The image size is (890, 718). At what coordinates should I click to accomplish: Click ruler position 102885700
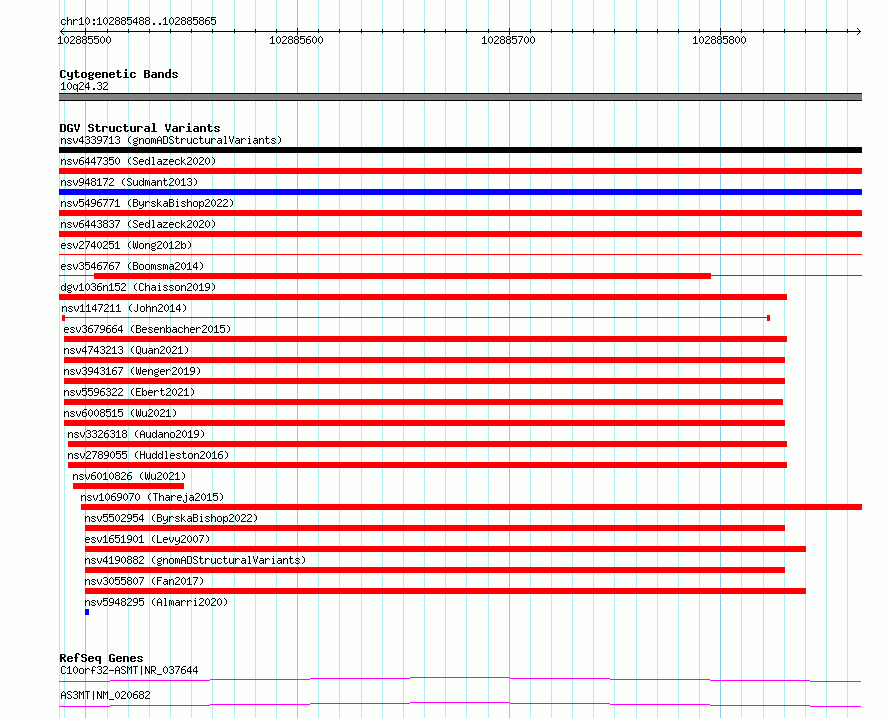(x=508, y=40)
